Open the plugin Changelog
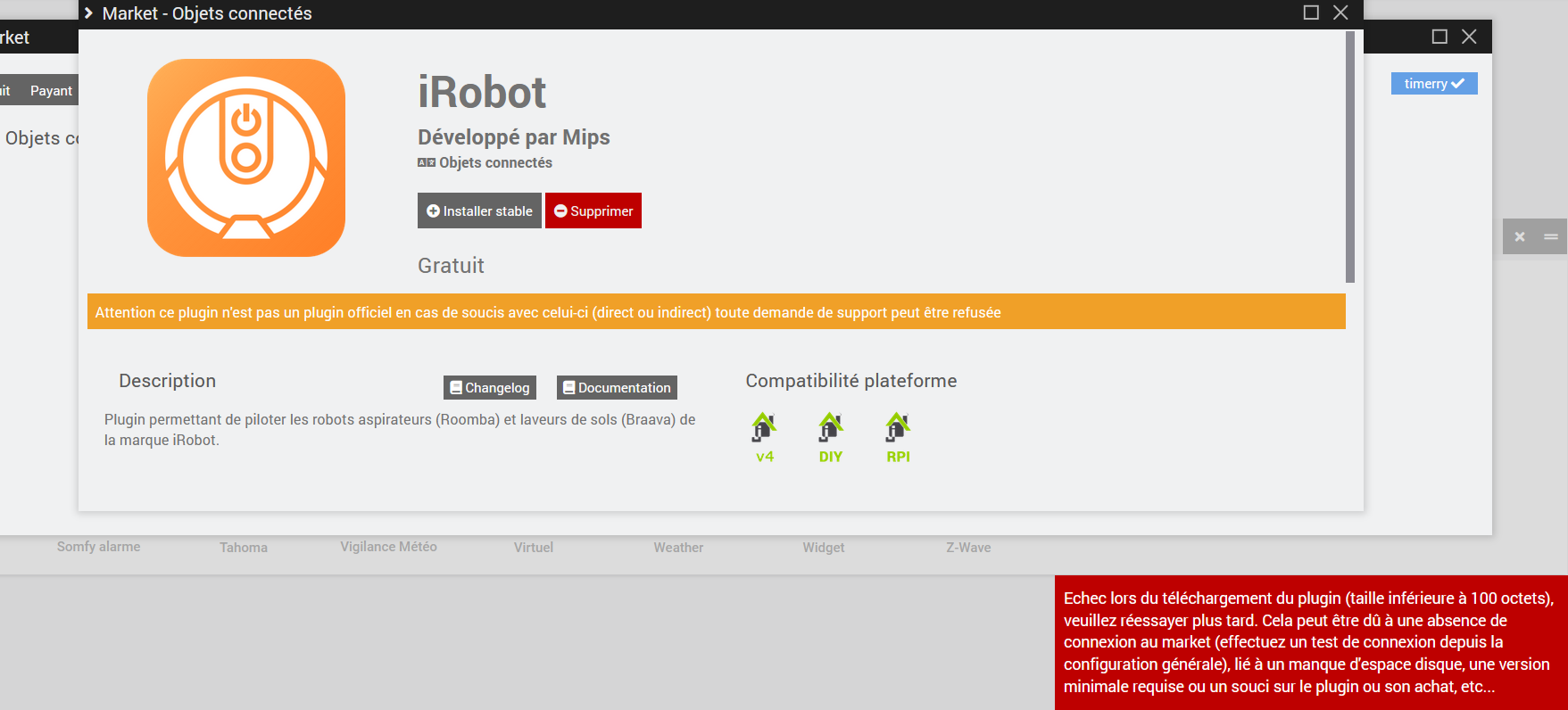The image size is (1568, 710). (490, 387)
